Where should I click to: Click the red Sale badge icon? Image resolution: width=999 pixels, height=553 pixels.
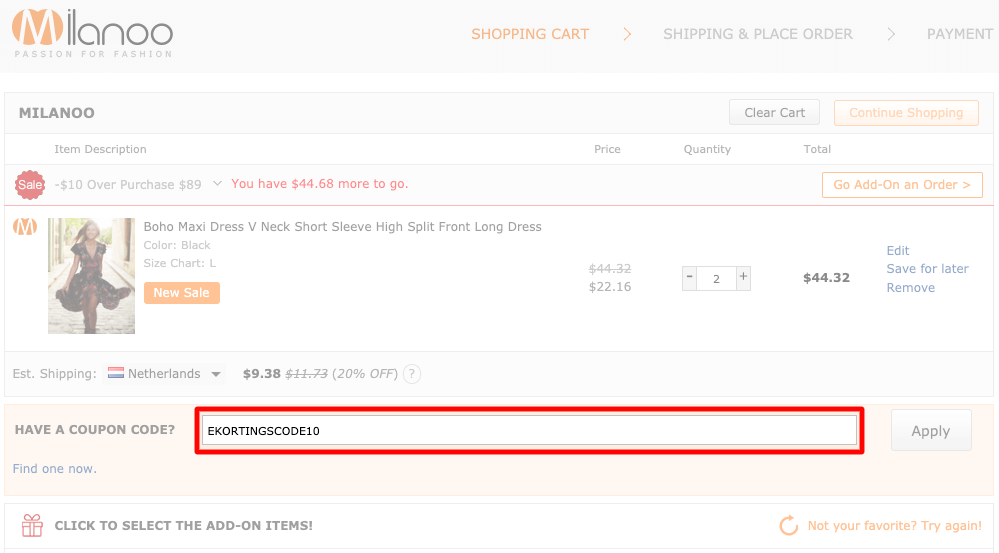30,185
